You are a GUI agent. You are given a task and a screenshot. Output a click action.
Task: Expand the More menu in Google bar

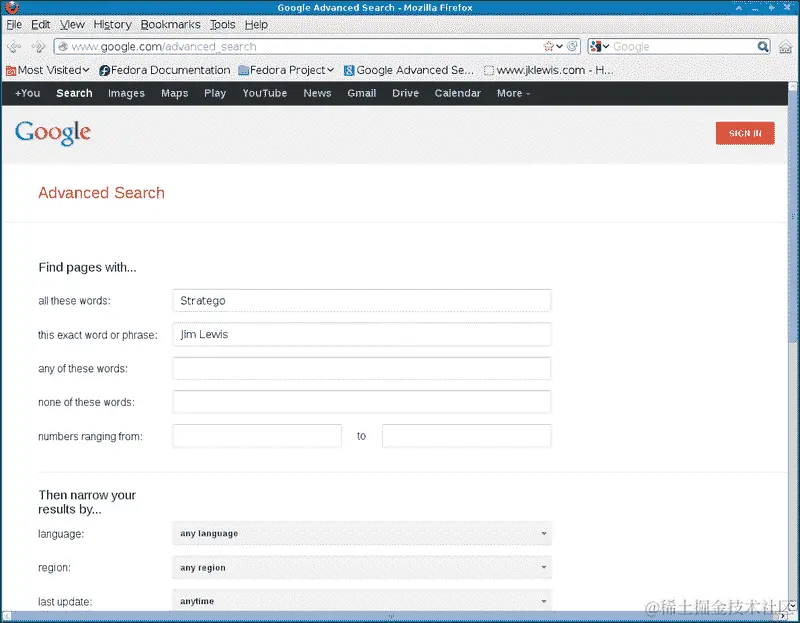513,93
